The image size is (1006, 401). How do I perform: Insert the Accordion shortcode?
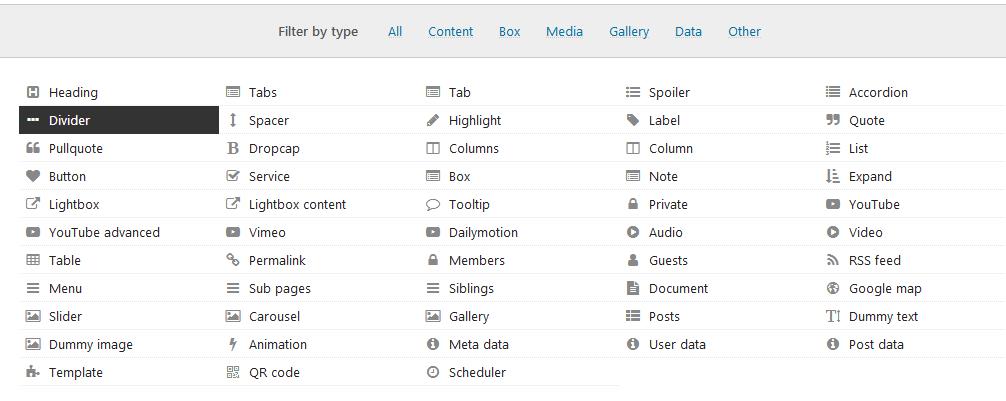(878, 92)
